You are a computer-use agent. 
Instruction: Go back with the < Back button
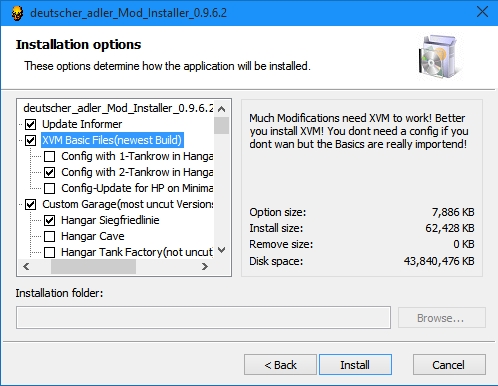pyautogui.click(x=280, y=365)
